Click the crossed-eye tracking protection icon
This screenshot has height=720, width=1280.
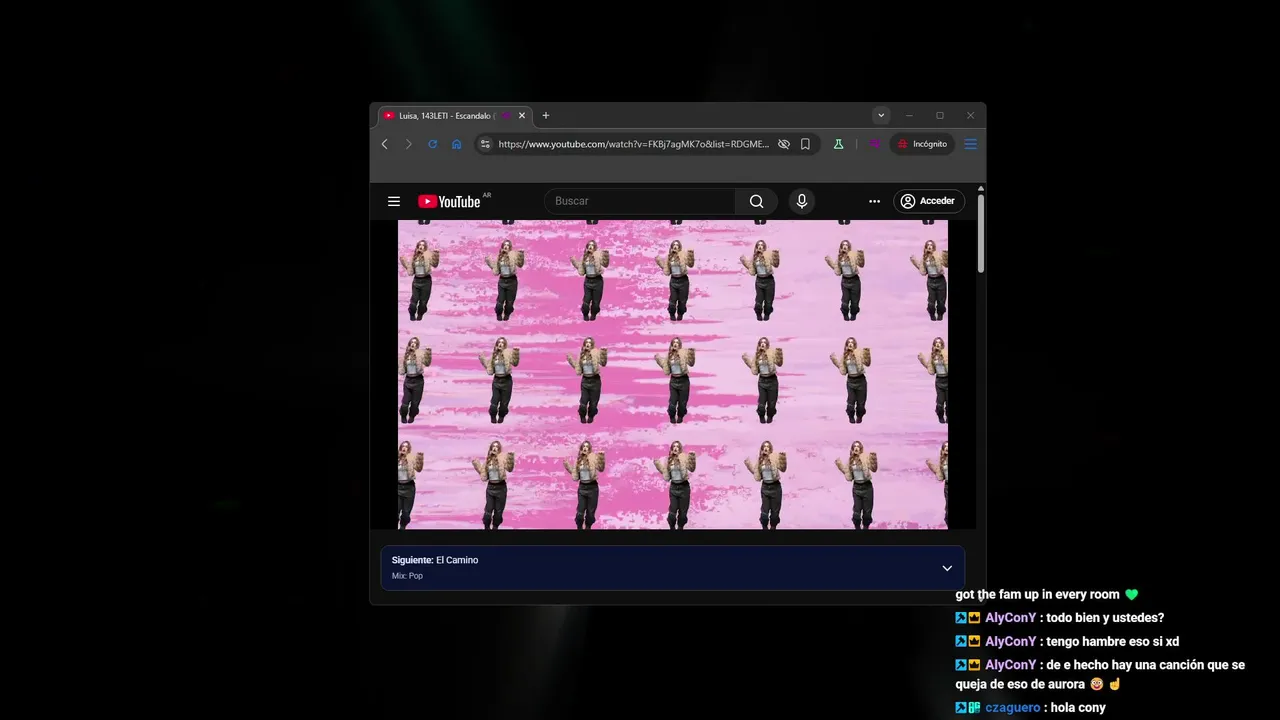[x=784, y=144]
